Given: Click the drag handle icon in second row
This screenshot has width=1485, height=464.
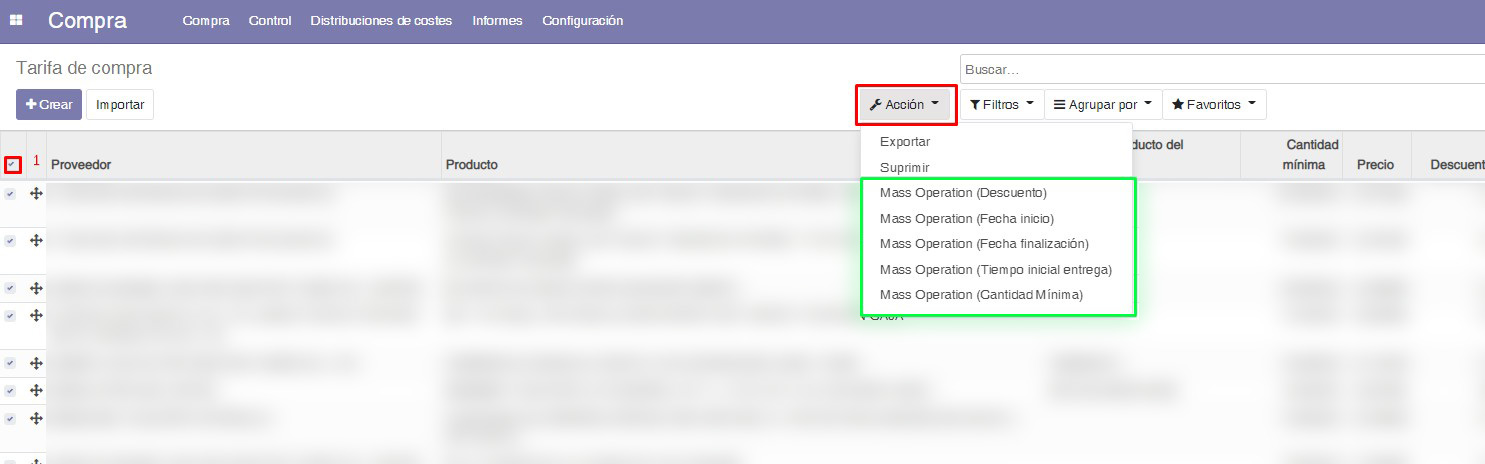Looking at the screenshot, I should (36, 241).
